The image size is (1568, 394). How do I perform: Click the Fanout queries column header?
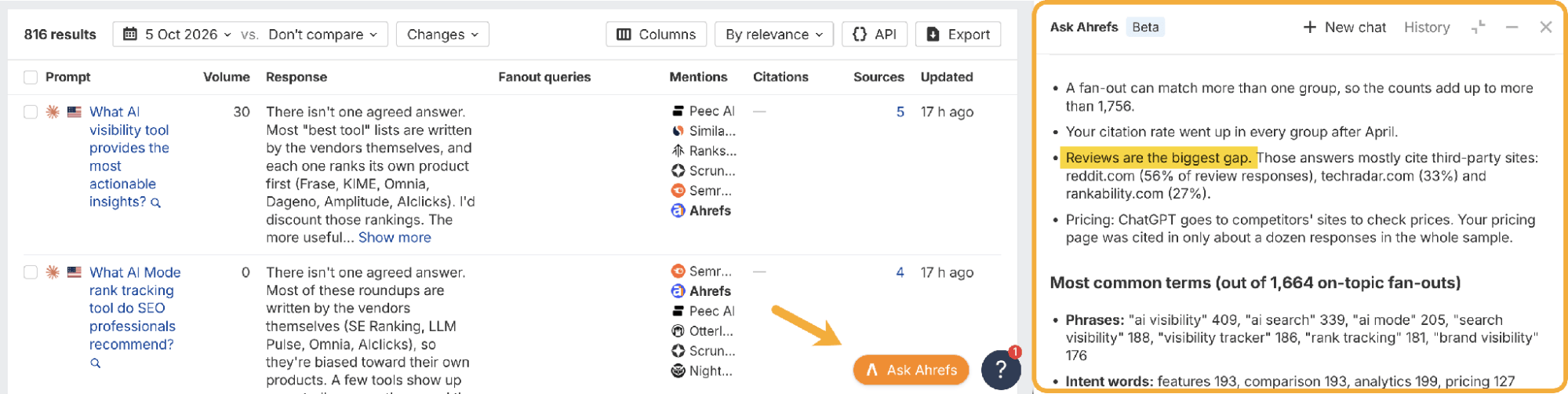click(x=544, y=77)
